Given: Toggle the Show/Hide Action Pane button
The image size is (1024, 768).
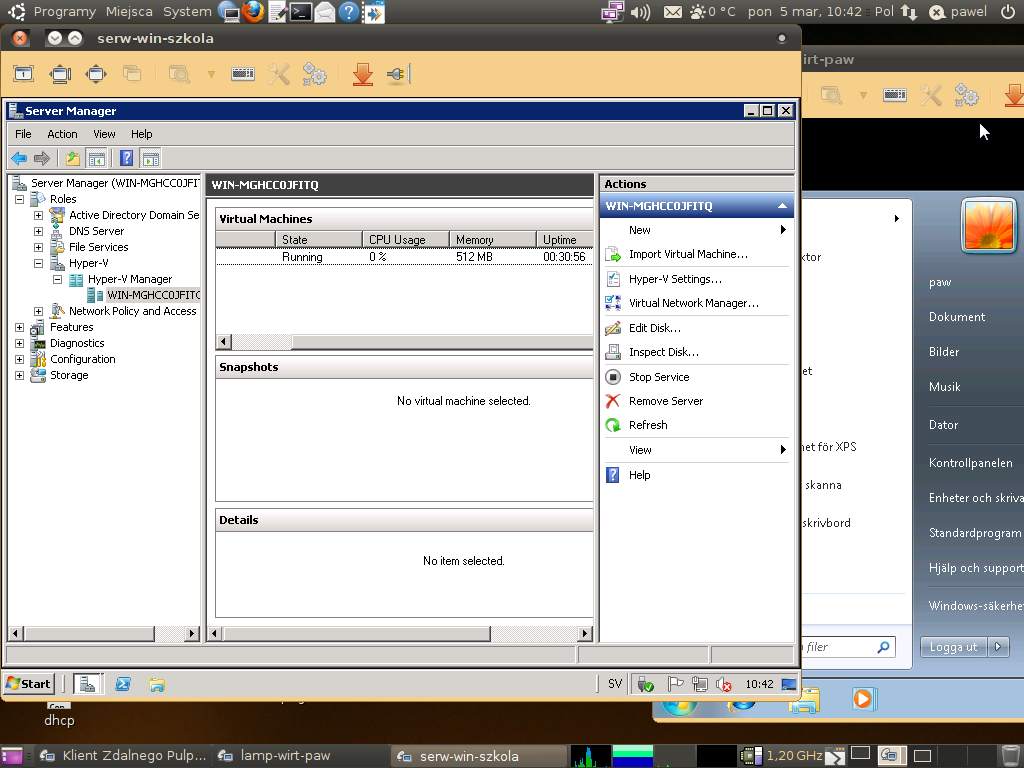Looking at the screenshot, I should point(150,158).
